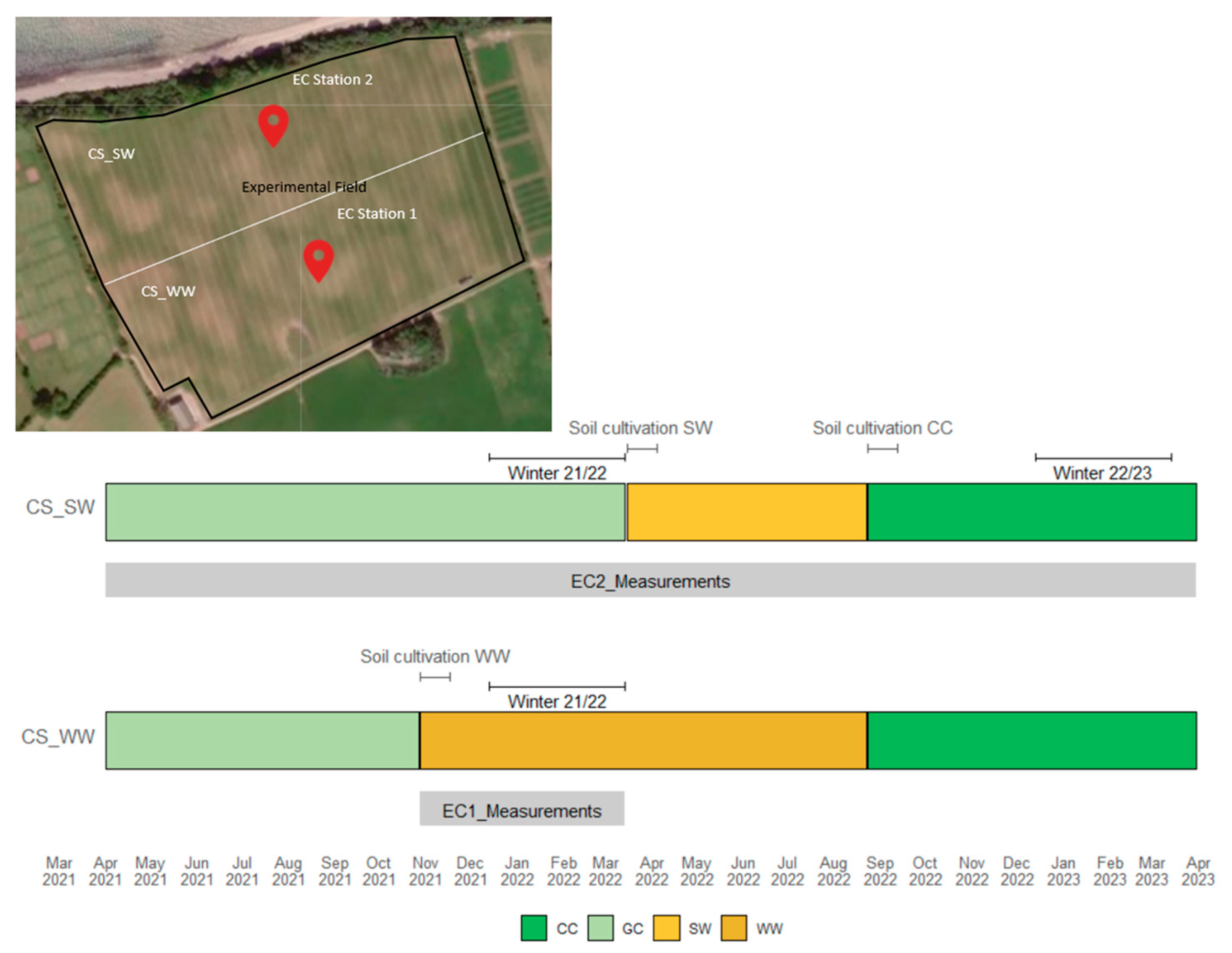The width and height of the screenshot is (1232, 953).
Task: Click the Sep 2022 axis tick label
Action: pyautogui.click(x=880, y=871)
